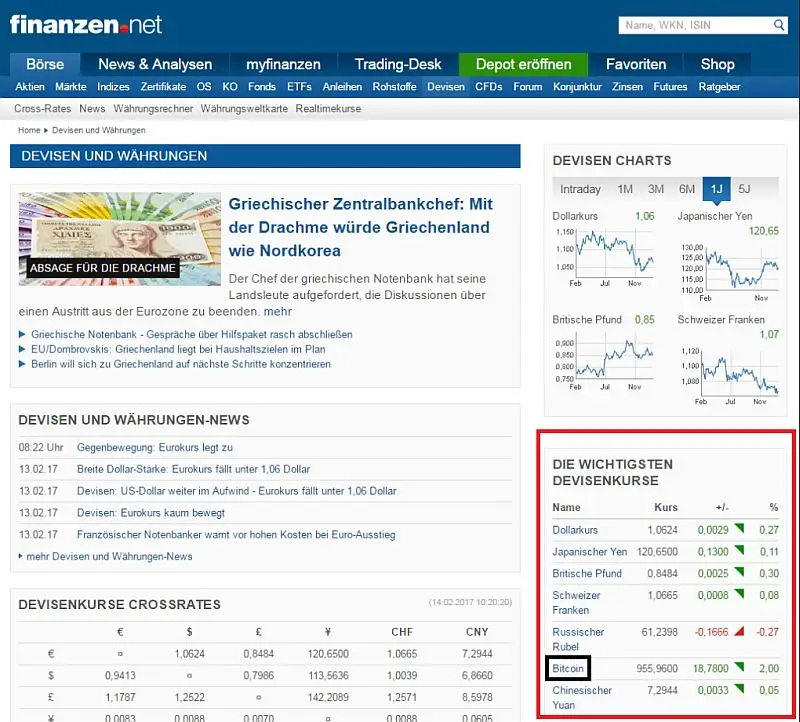Open the Bitcoin exchange rate link
The height and width of the screenshot is (722, 800).
(x=568, y=668)
